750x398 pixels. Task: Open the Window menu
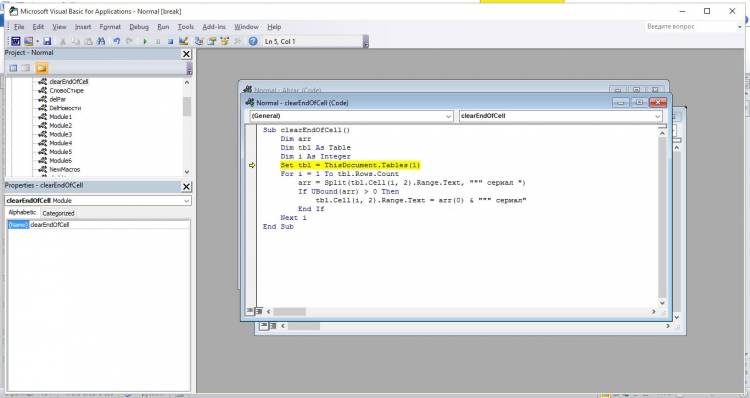point(246,27)
